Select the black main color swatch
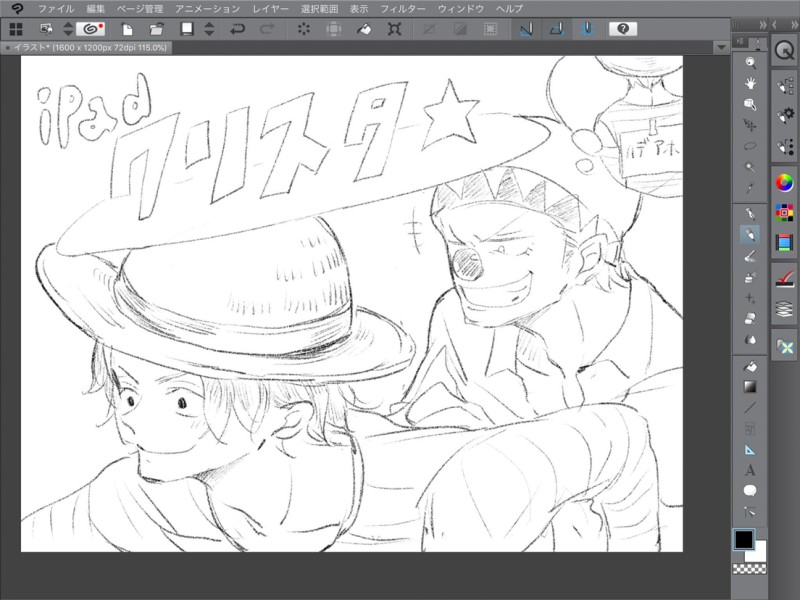Viewport: 800px width, 600px height. click(x=744, y=539)
